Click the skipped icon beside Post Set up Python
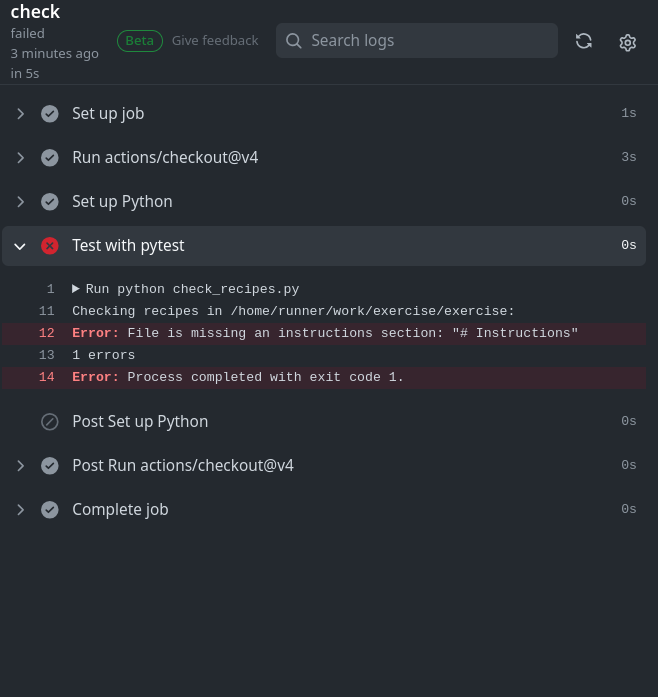The image size is (658, 697). pos(50,422)
